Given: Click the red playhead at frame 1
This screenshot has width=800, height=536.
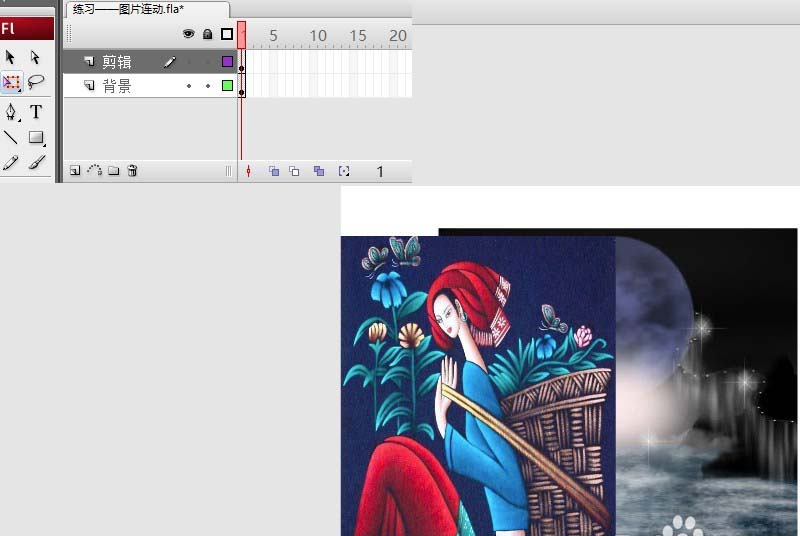Looking at the screenshot, I should 241,35.
